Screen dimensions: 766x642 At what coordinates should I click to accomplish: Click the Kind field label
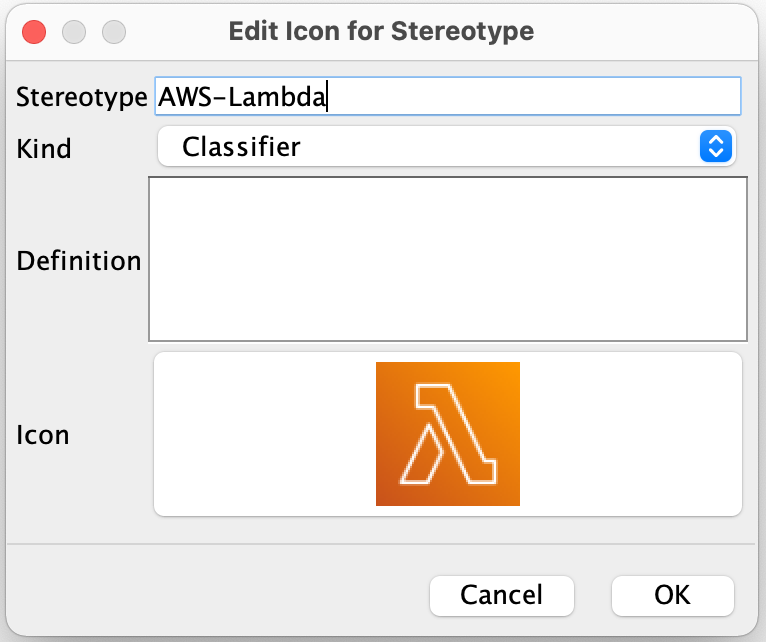click(44, 149)
